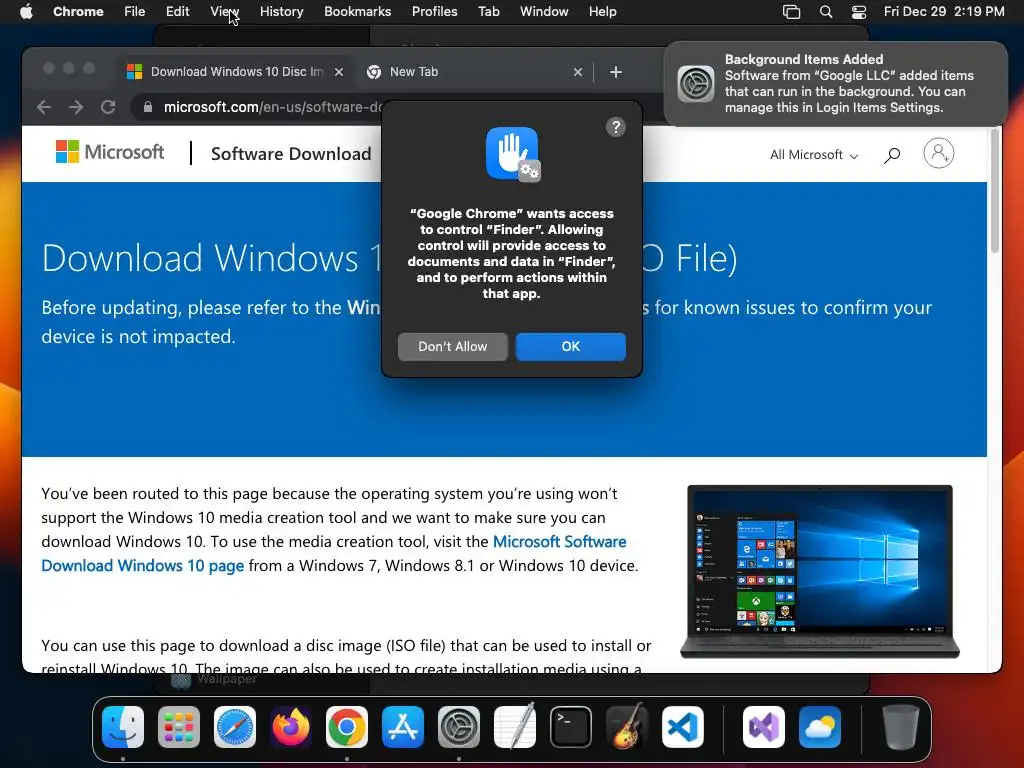Switch to the New Tab tab

tap(472, 72)
